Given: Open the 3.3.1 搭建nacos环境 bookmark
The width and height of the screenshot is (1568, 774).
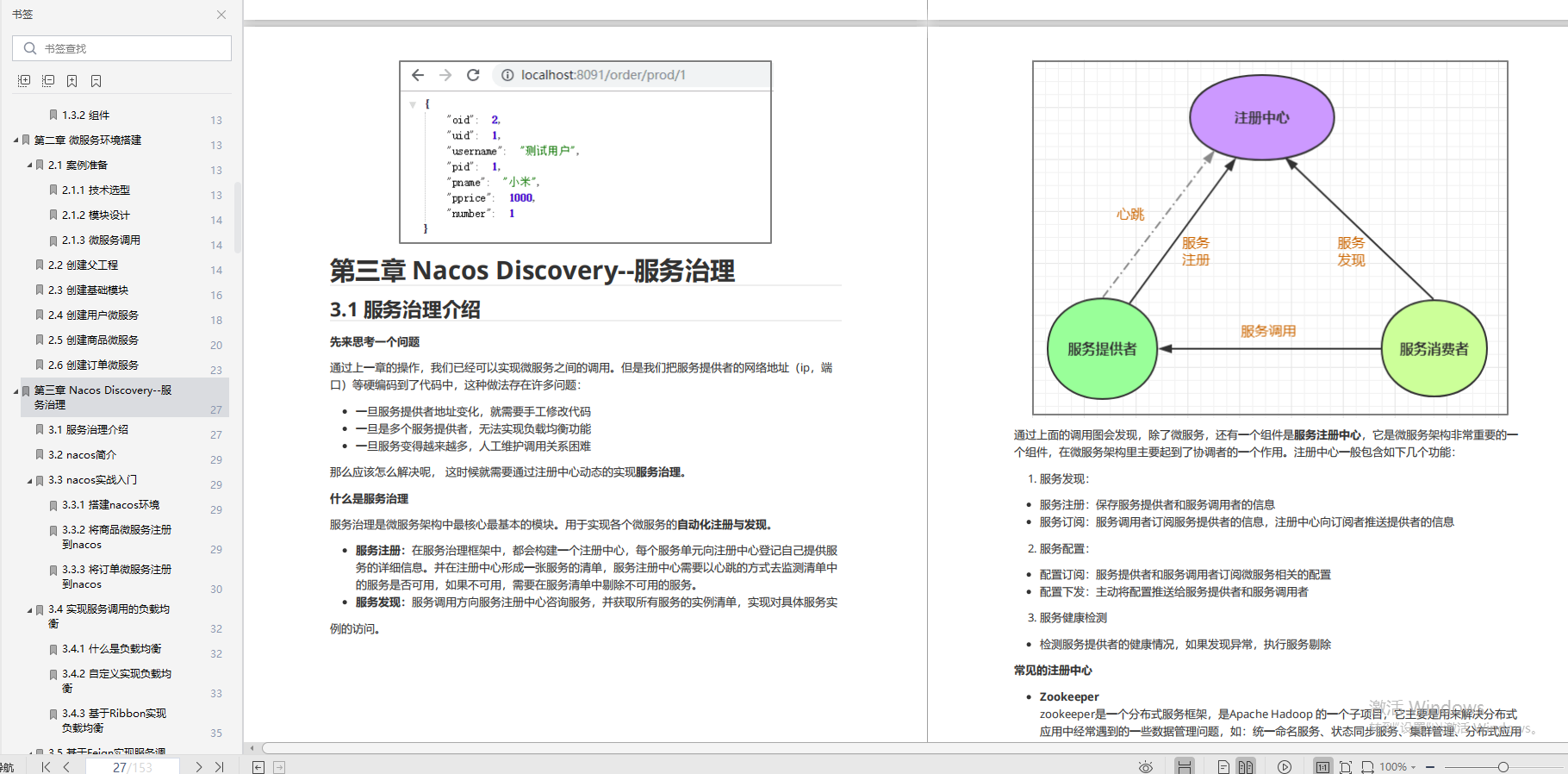Looking at the screenshot, I should (110, 504).
